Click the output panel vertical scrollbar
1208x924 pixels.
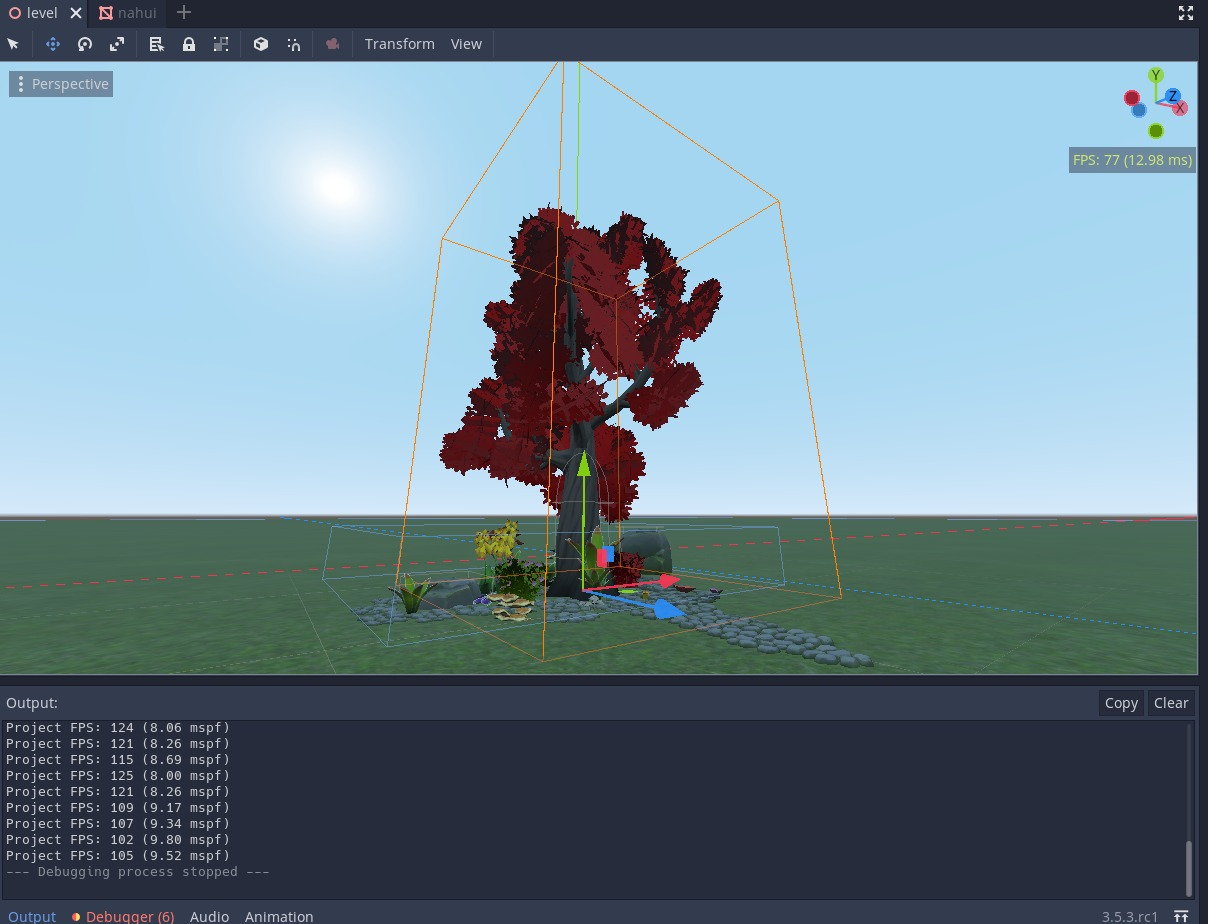coord(1189,868)
